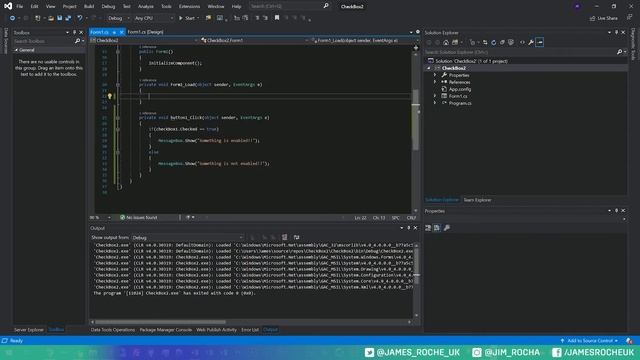Click the Save All toolbar icon
The image size is (640, 360).
point(68,18)
